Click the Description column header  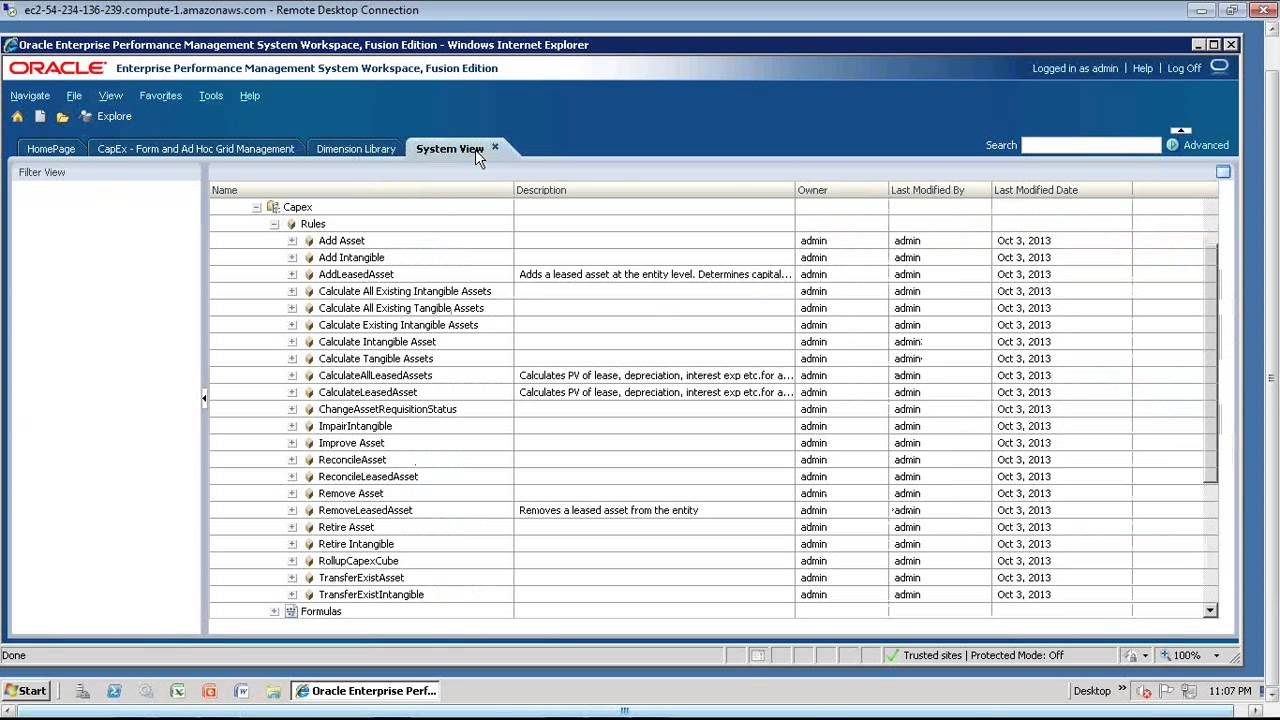pos(655,190)
